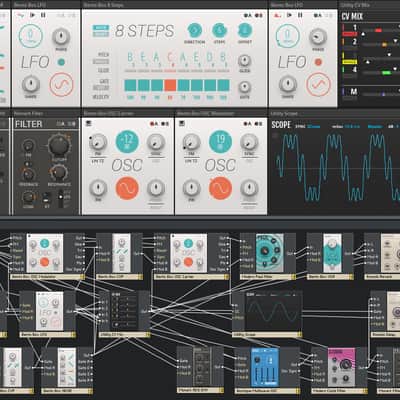400x400 pixels.
Task: Click the FM knob in the +12 OSC block
Action: click(97, 142)
